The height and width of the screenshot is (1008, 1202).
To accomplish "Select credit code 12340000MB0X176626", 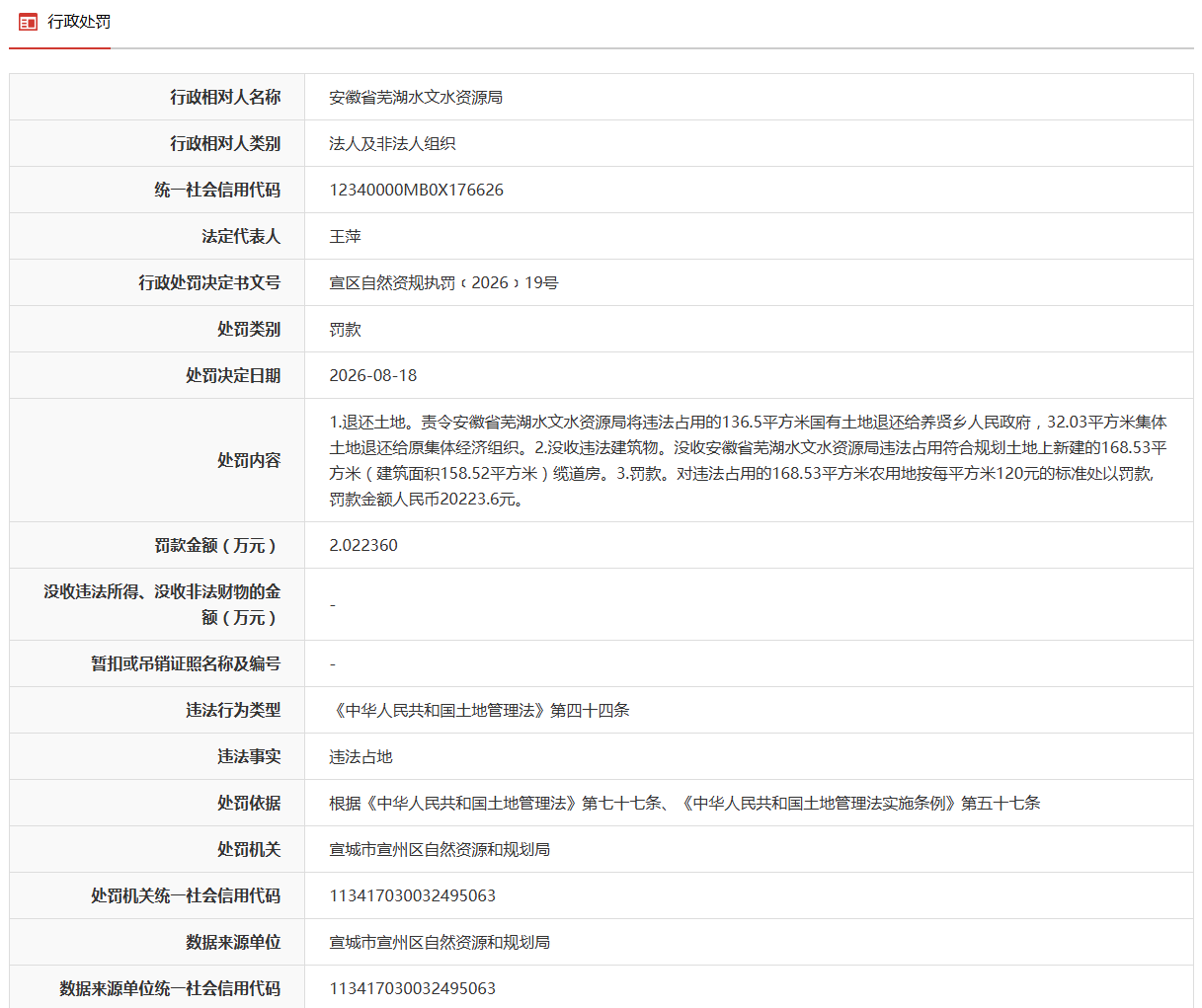I will (x=416, y=190).
